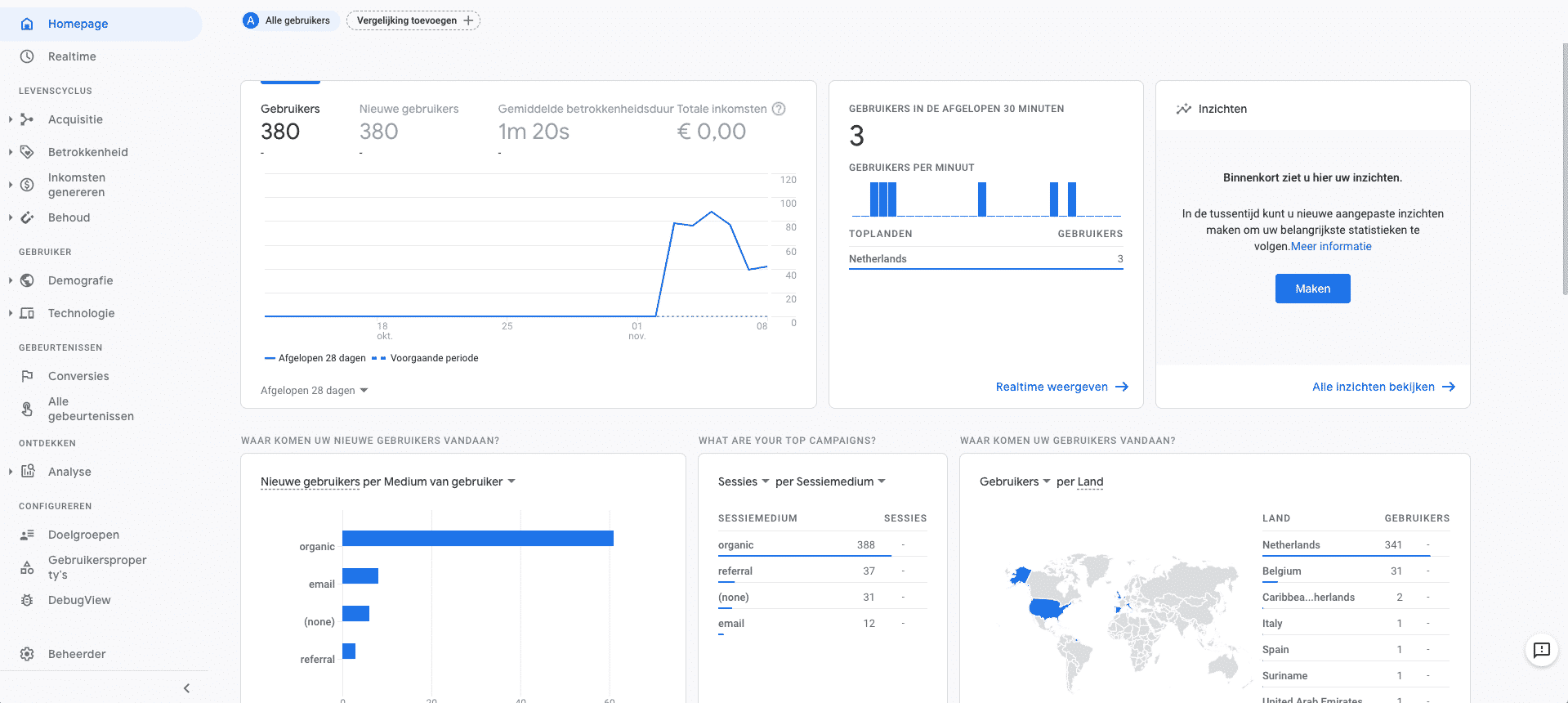Screen dimensions: 1568x703
Task: Open the Doelgroepen menu item
Action: (x=101, y=535)
